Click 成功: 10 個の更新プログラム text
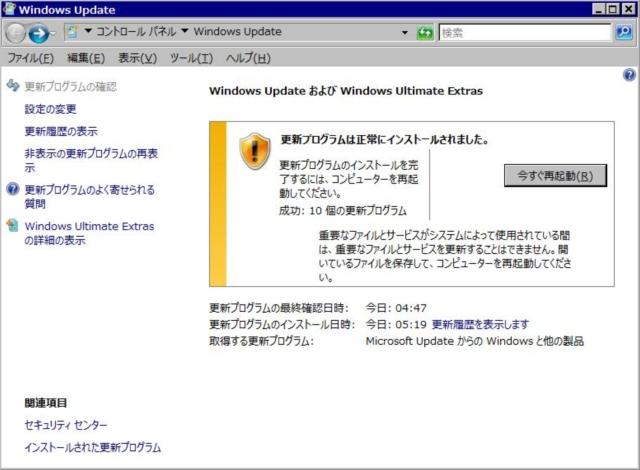This screenshot has width=640, height=470. coord(343,211)
